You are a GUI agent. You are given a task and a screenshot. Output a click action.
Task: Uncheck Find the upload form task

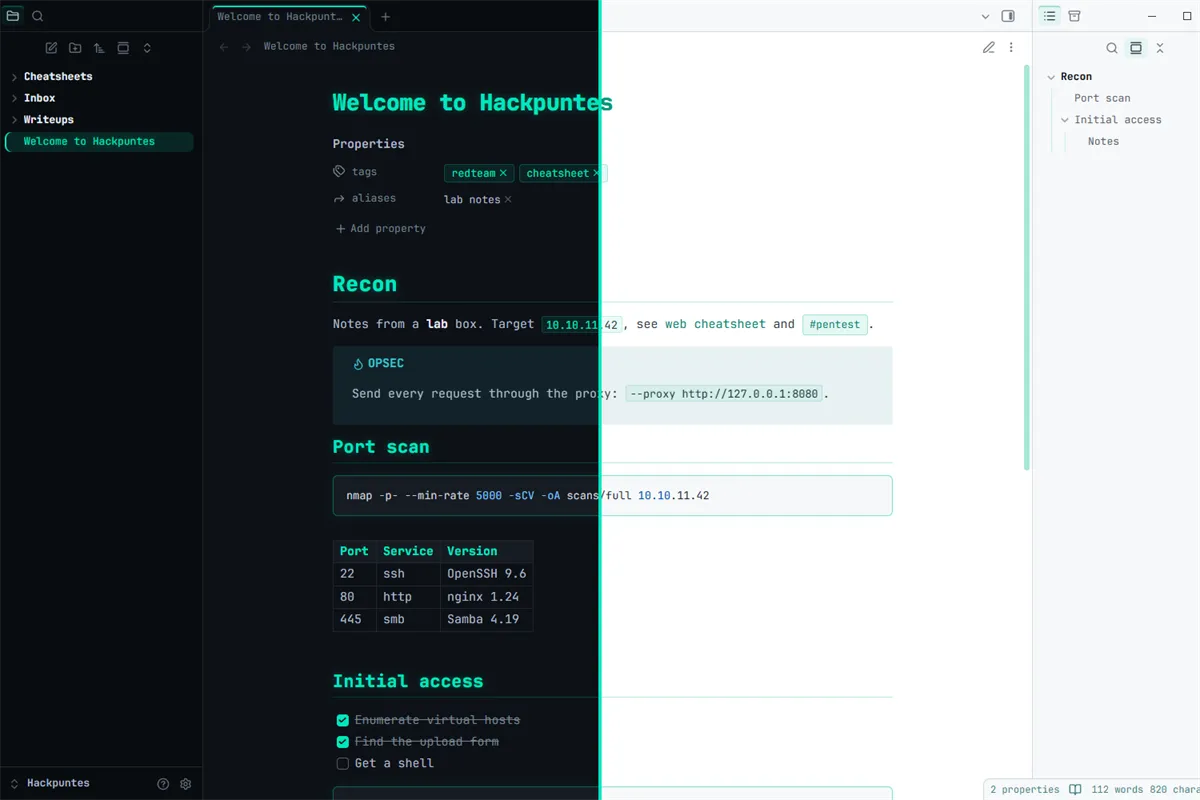click(343, 742)
